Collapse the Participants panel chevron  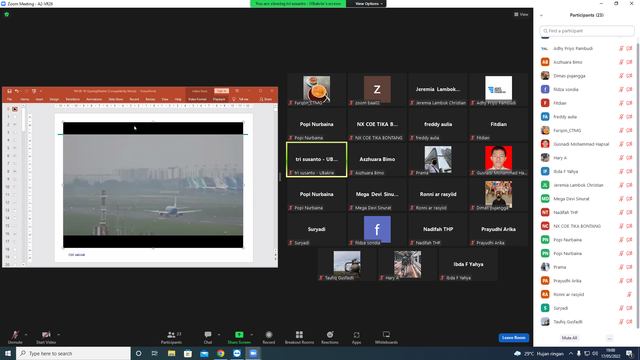(541, 15)
